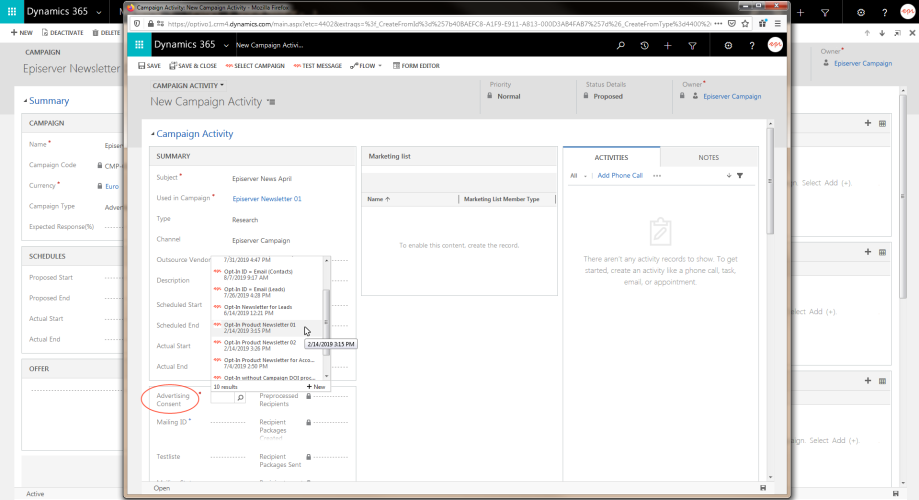Switch to the Notes tab
919x500 pixels.
tap(709, 157)
